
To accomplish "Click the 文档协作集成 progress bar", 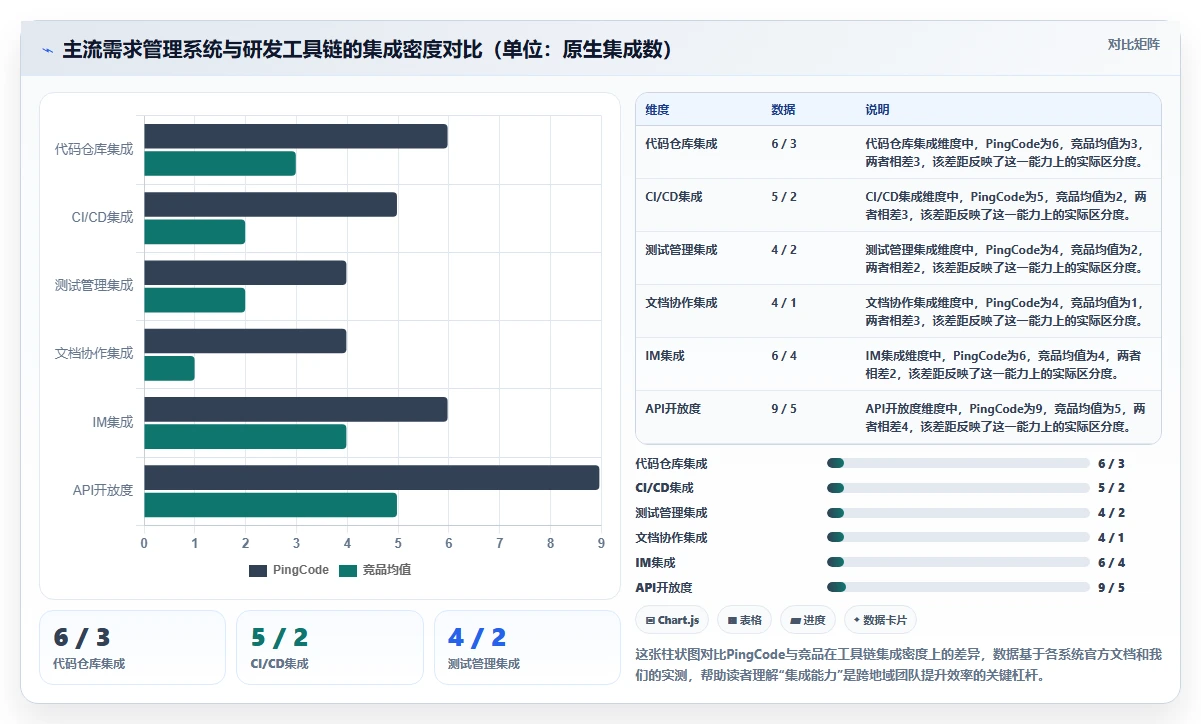I will 958,538.
